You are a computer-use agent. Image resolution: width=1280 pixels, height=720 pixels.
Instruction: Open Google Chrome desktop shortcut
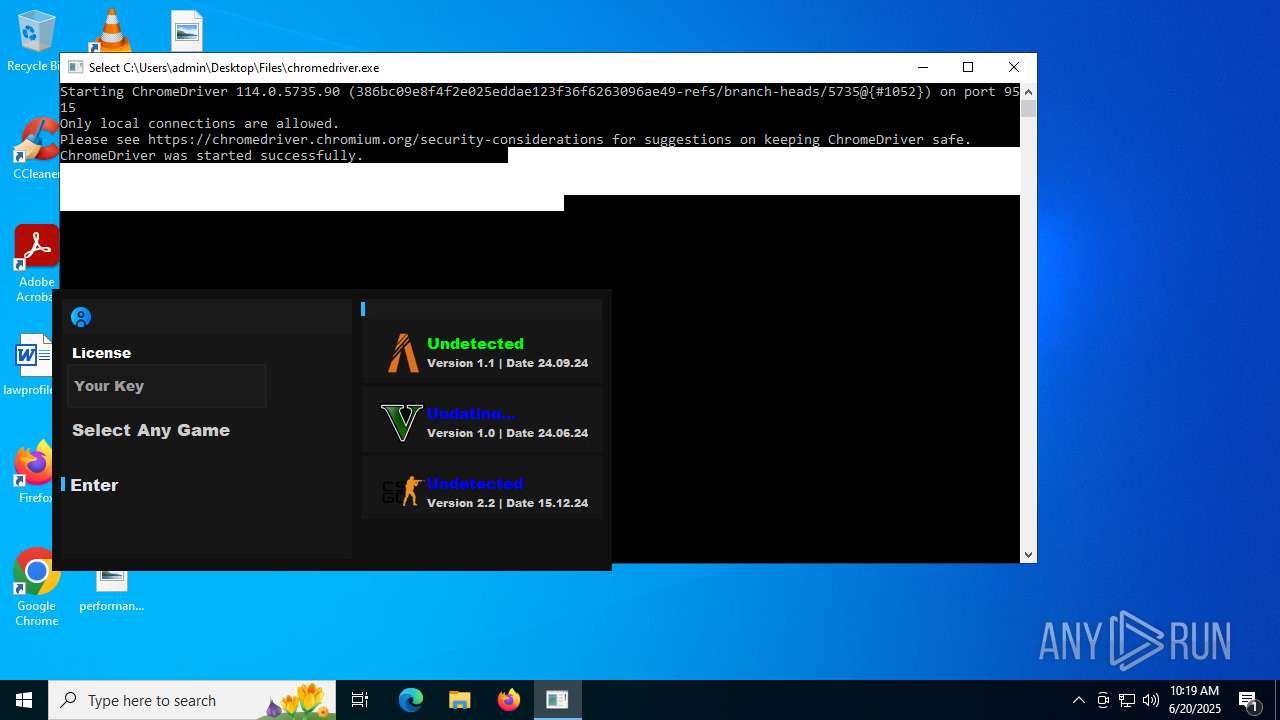tap(36, 588)
